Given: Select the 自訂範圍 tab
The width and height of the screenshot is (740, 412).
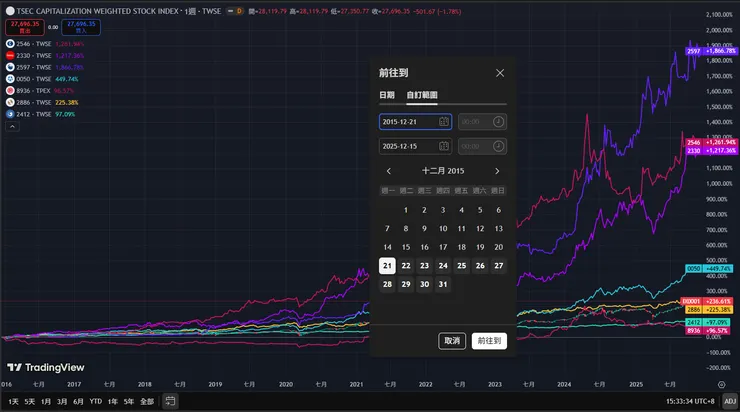Looking at the screenshot, I should (422, 95).
